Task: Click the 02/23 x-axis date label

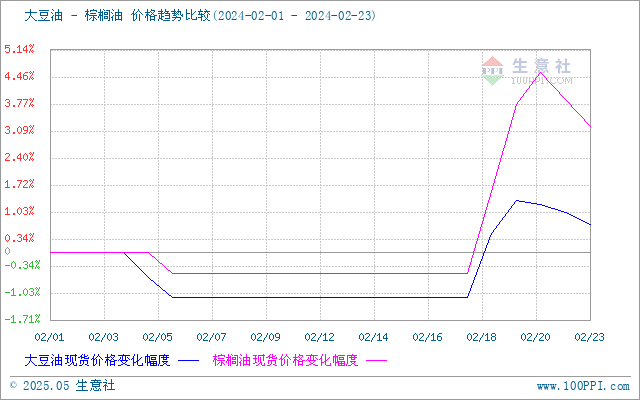Action: [x=589, y=337]
